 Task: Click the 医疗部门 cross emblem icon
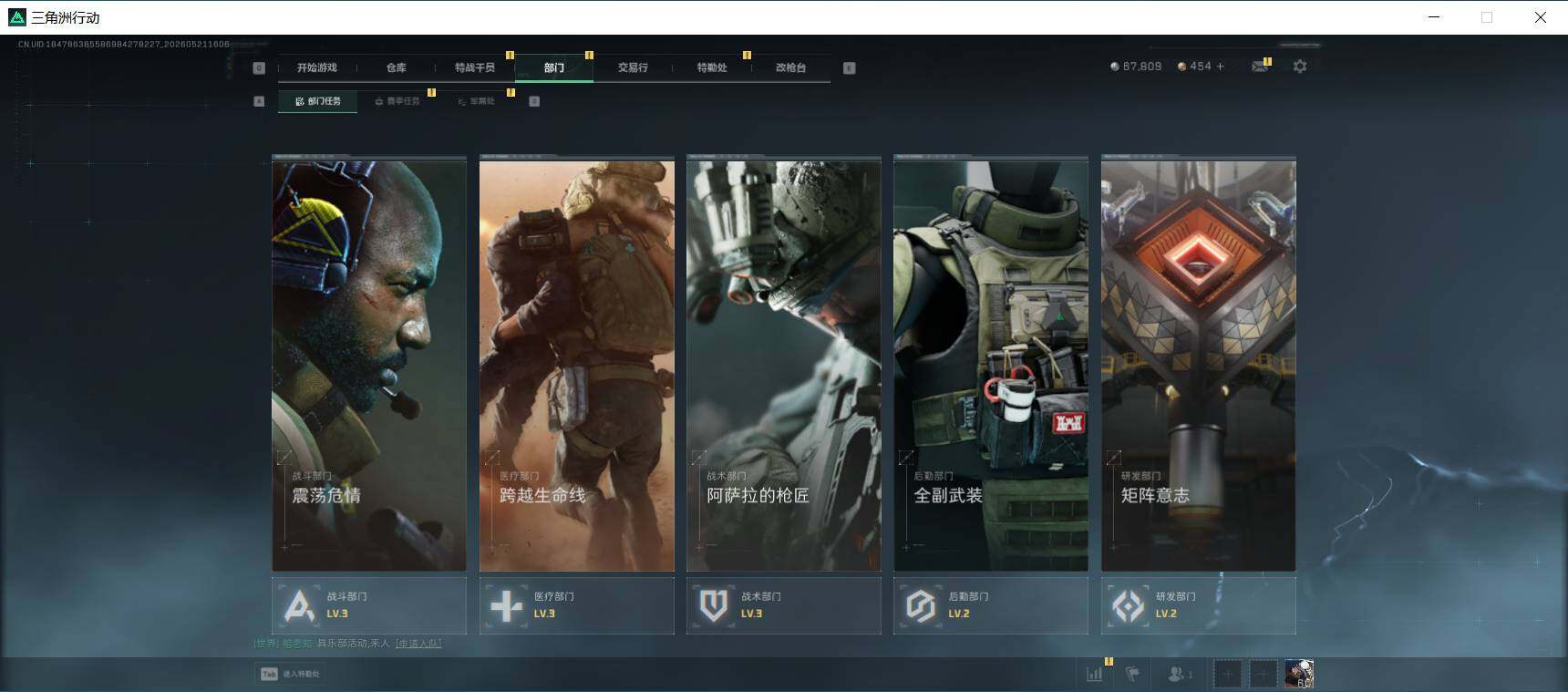pyautogui.click(x=507, y=605)
